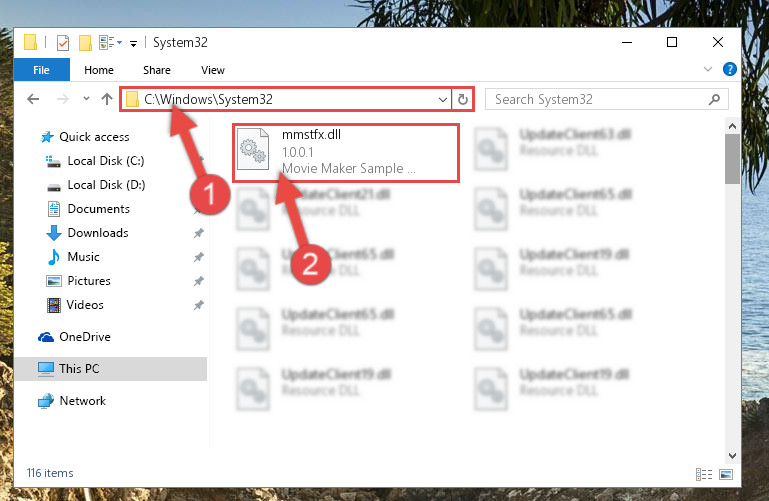The width and height of the screenshot is (769, 501).
Task: Open the recent locations dropdown arrow
Action: click(86, 99)
